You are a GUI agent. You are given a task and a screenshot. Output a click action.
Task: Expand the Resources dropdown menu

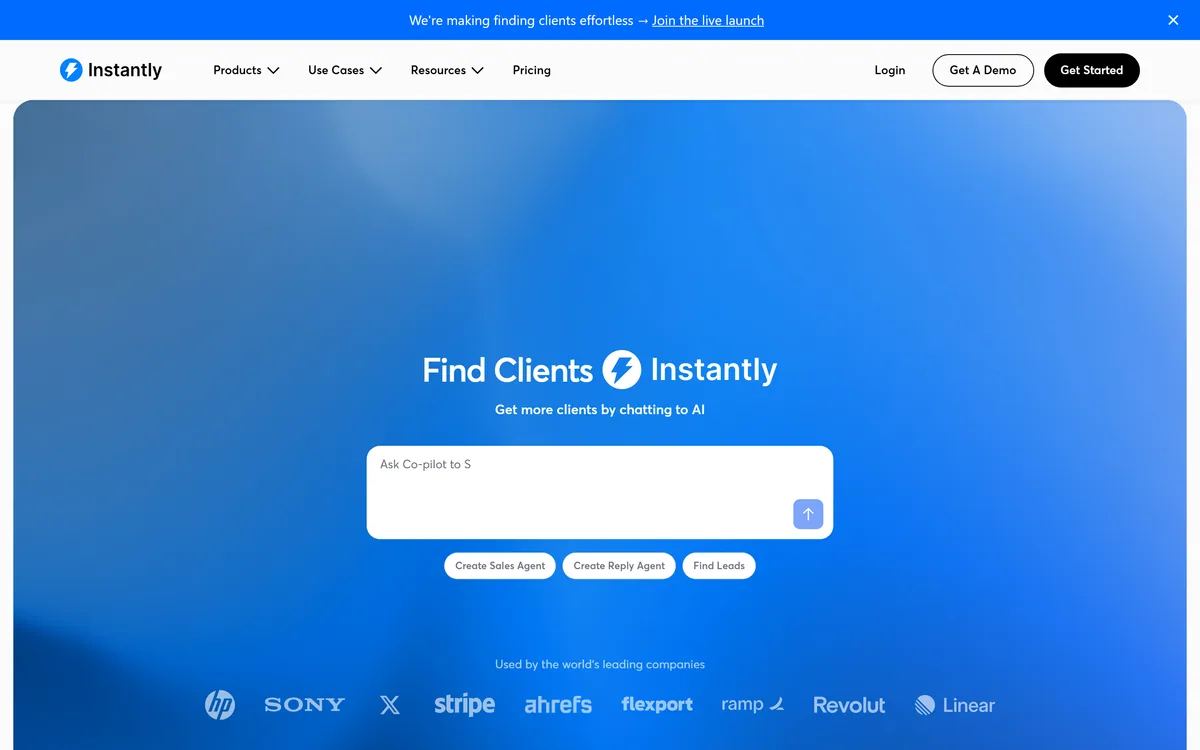447,70
